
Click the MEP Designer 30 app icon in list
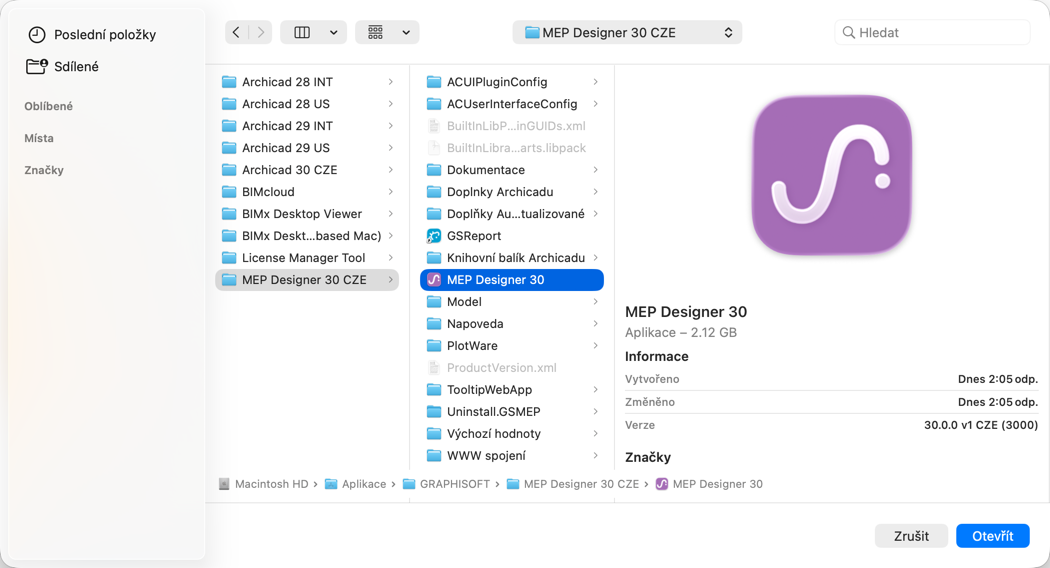click(434, 280)
